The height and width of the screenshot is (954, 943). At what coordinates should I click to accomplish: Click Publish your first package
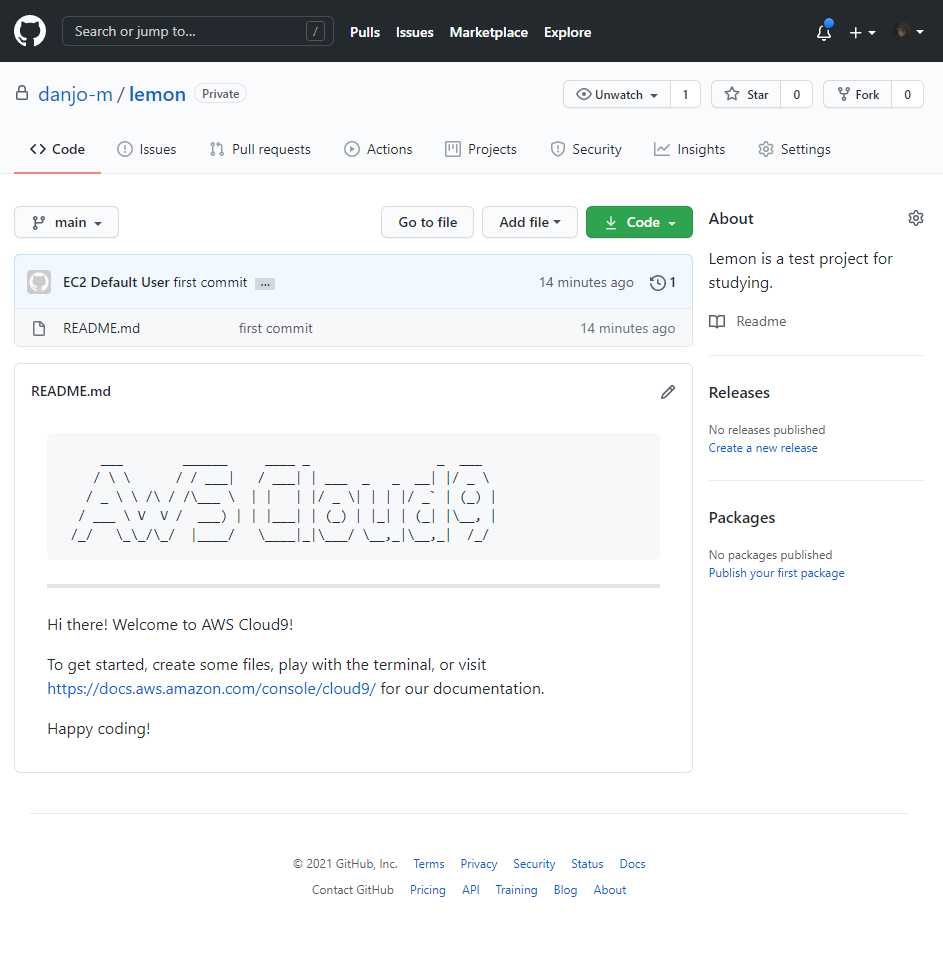tap(776, 573)
